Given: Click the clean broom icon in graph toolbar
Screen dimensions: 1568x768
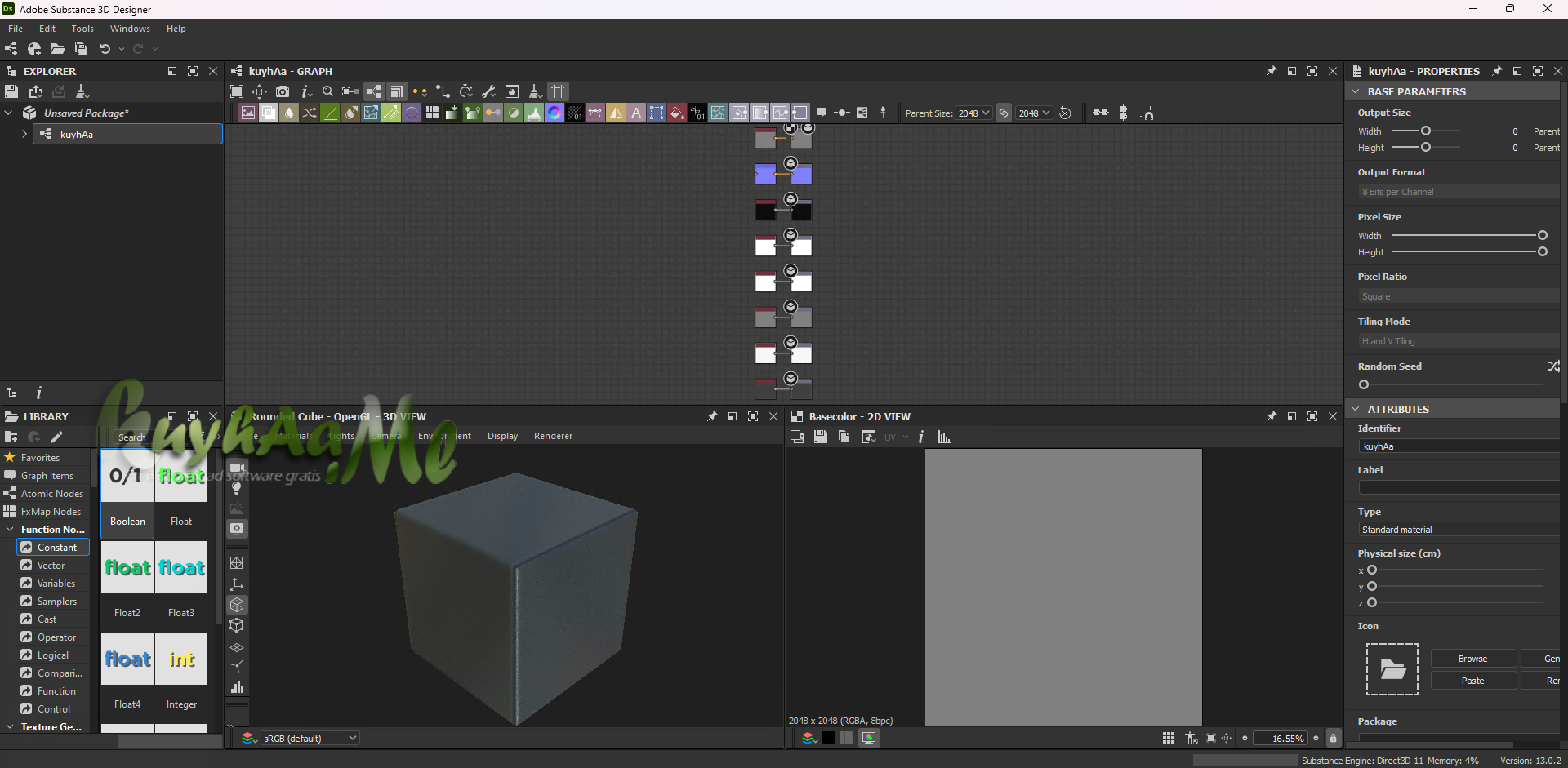Looking at the screenshot, I should pos(535,91).
